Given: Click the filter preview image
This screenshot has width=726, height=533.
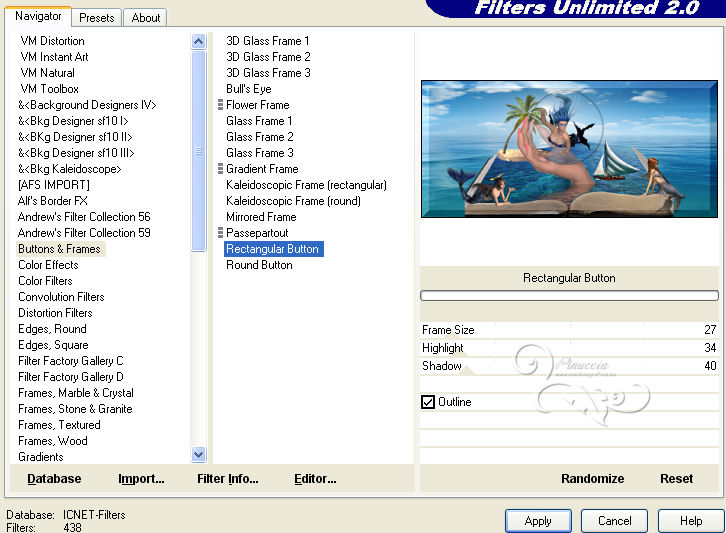Looking at the screenshot, I should [569, 149].
